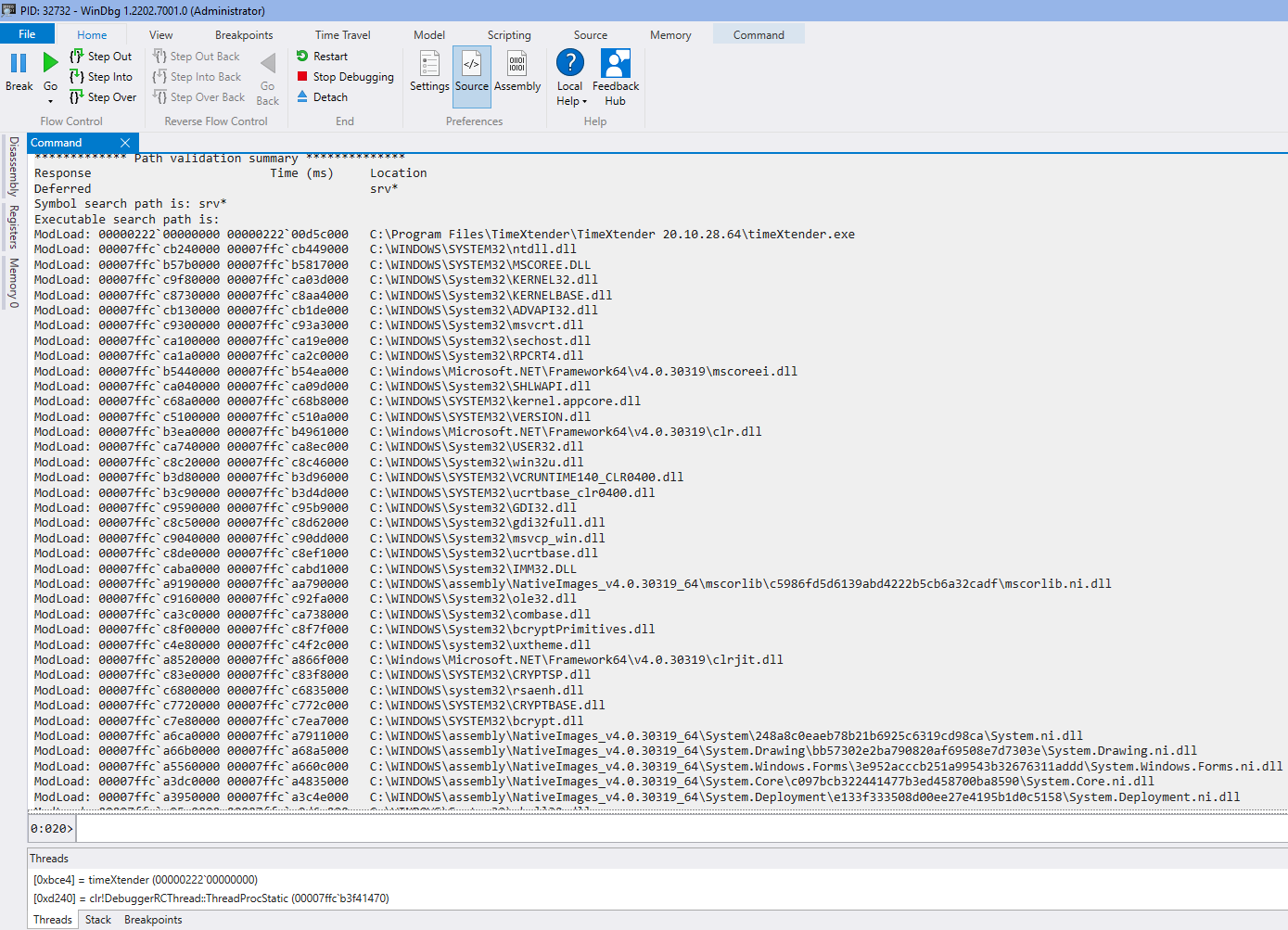Screen dimensions: 1288x930
Task: Open Feedback Hub
Action: tap(616, 78)
